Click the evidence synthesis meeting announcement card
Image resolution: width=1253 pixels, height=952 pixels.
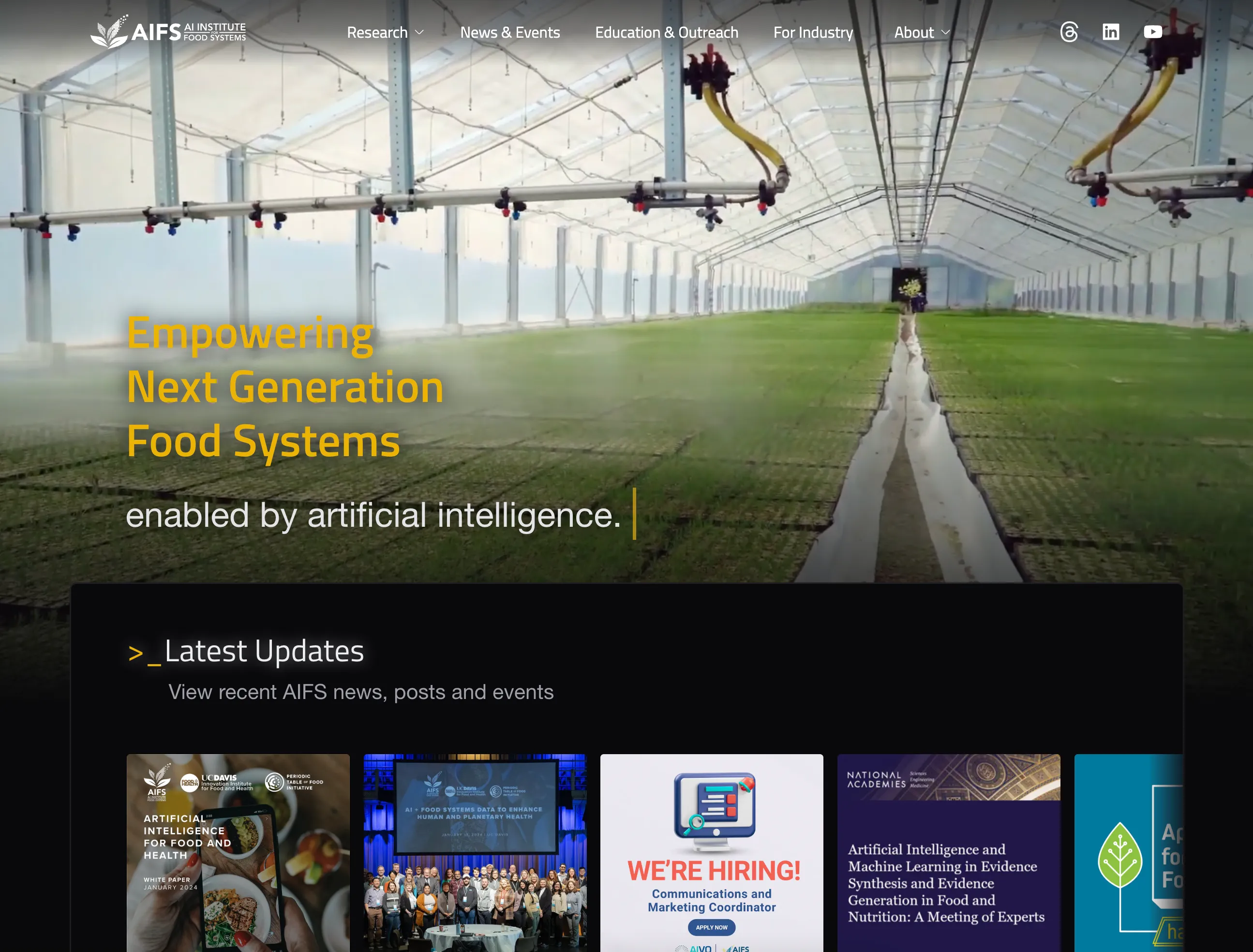[x=948, y=853]
